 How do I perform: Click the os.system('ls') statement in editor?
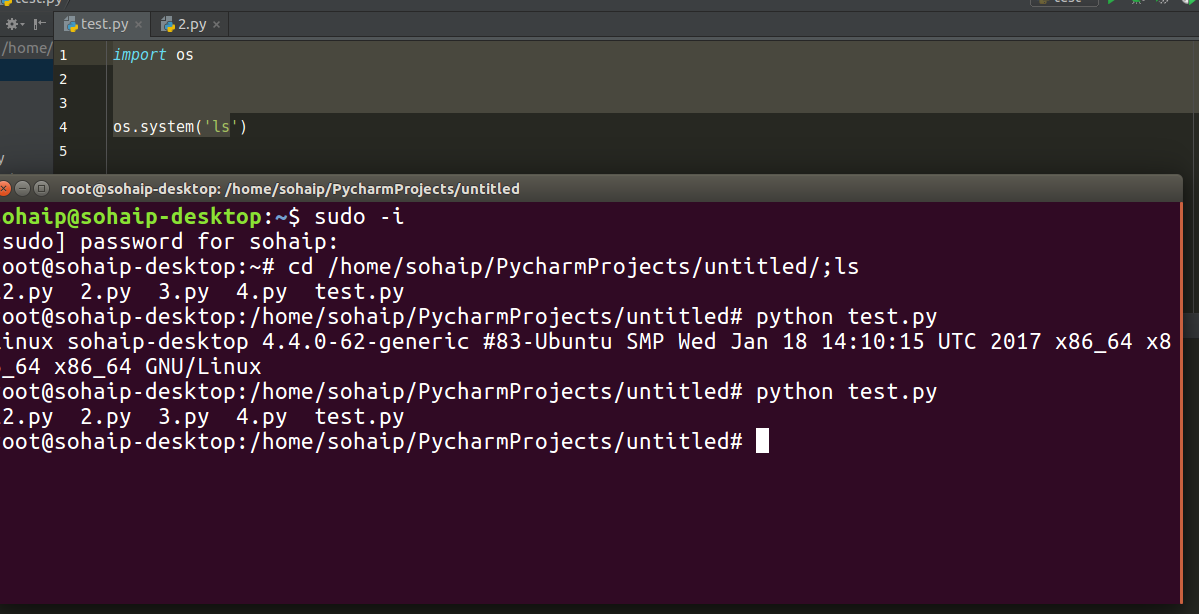click(x=179, y=127)
